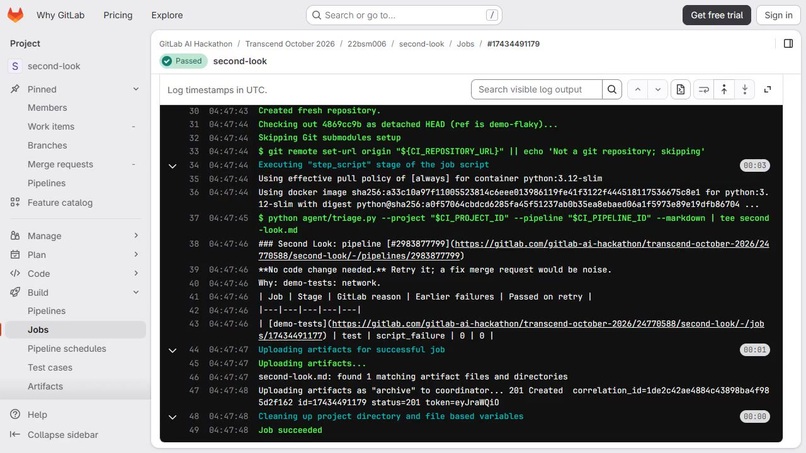Click the Manage section icon

click(x=15, y=235)
